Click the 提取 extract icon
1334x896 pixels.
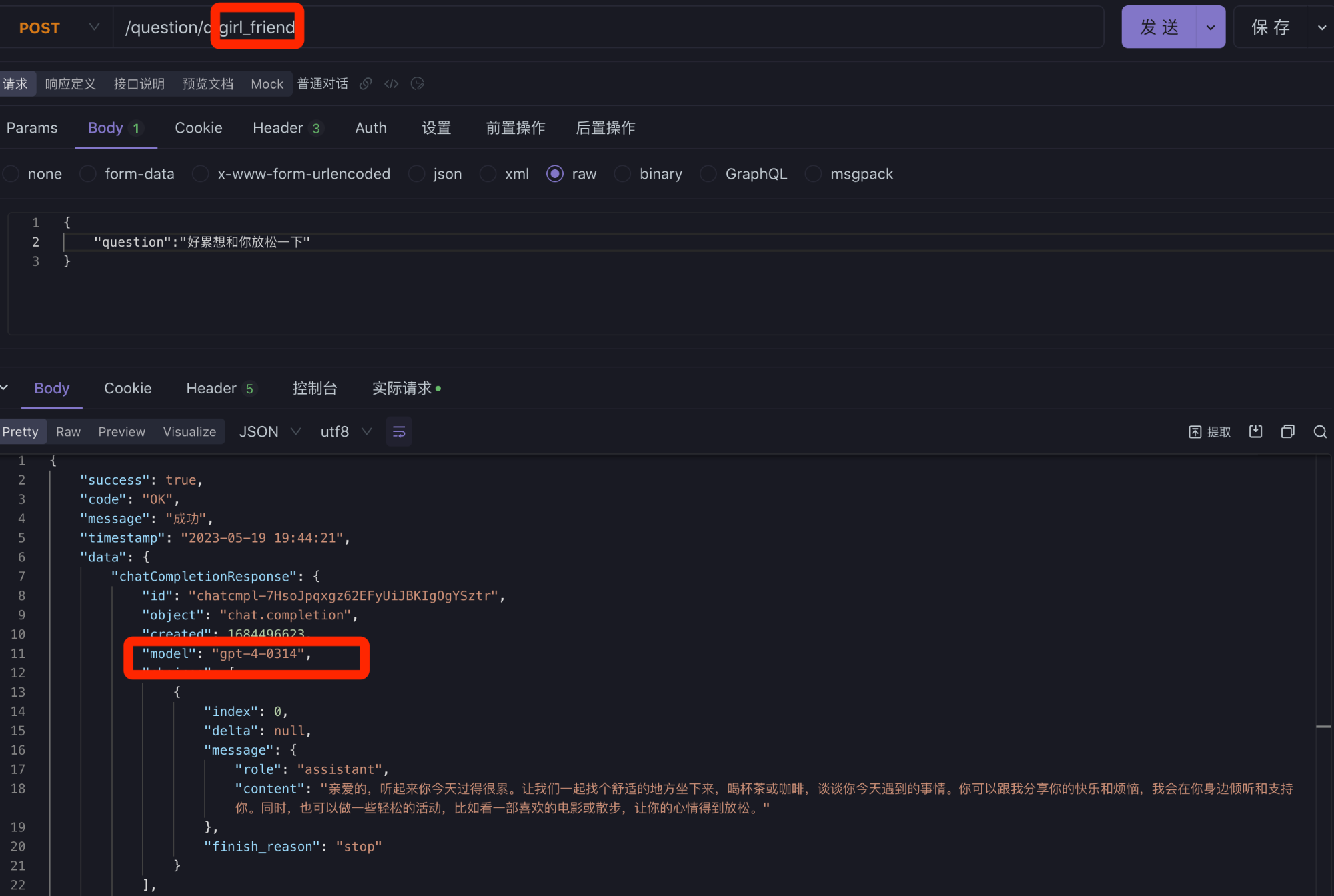[x=1209, y=432]
